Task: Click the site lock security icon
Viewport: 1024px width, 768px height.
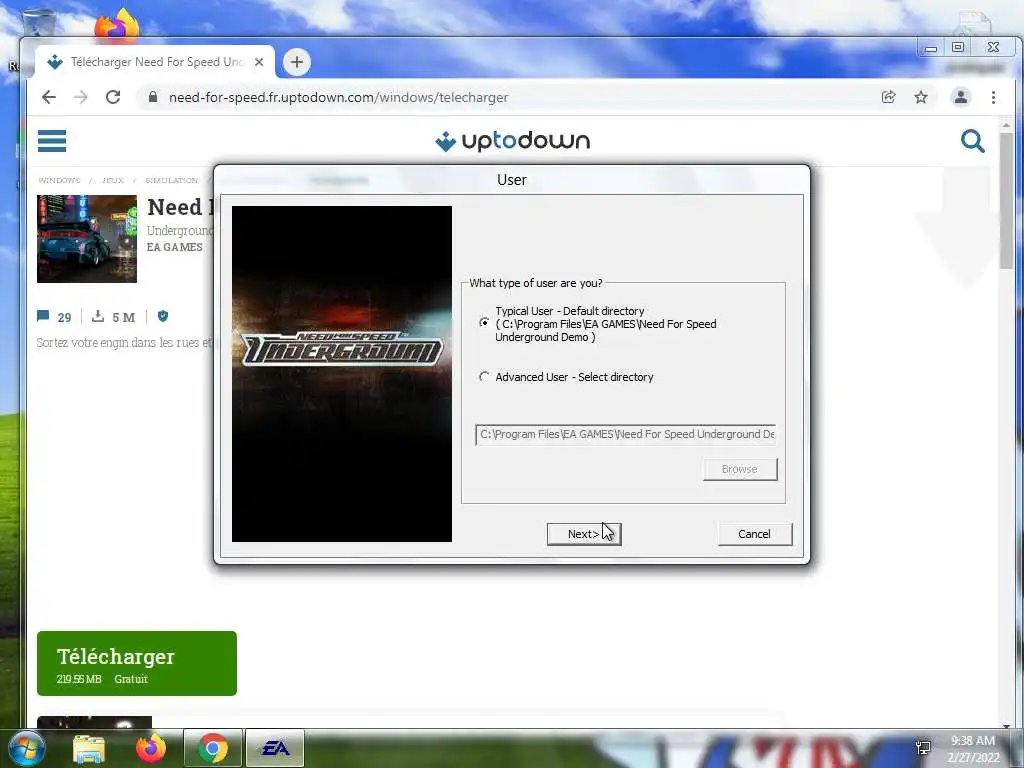Action: pos(153,97)
